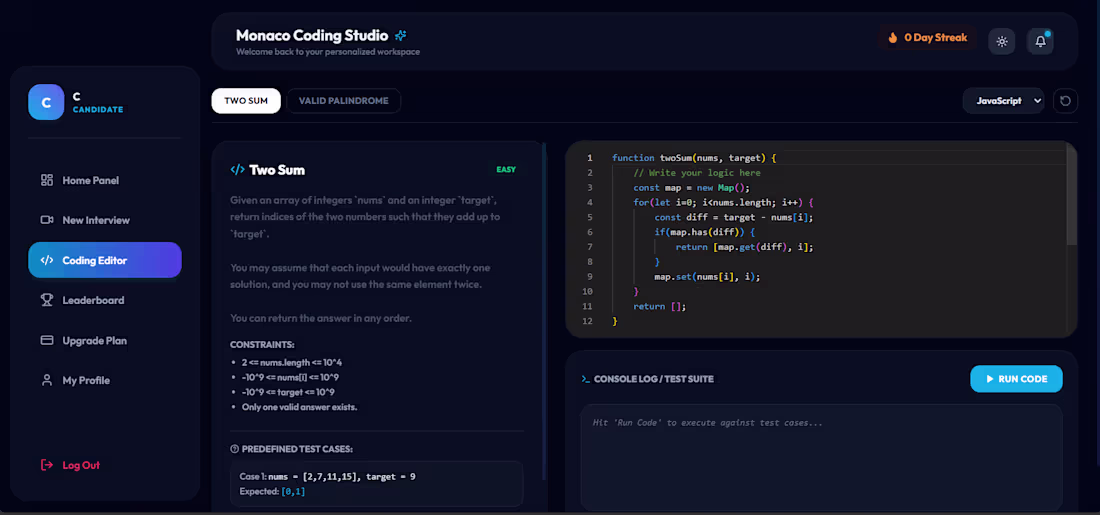Click constraint 'Only one valid answer exists.'
Image resolution: width=1100 pixels, height=515 pixels.
[x=300, y=407]
